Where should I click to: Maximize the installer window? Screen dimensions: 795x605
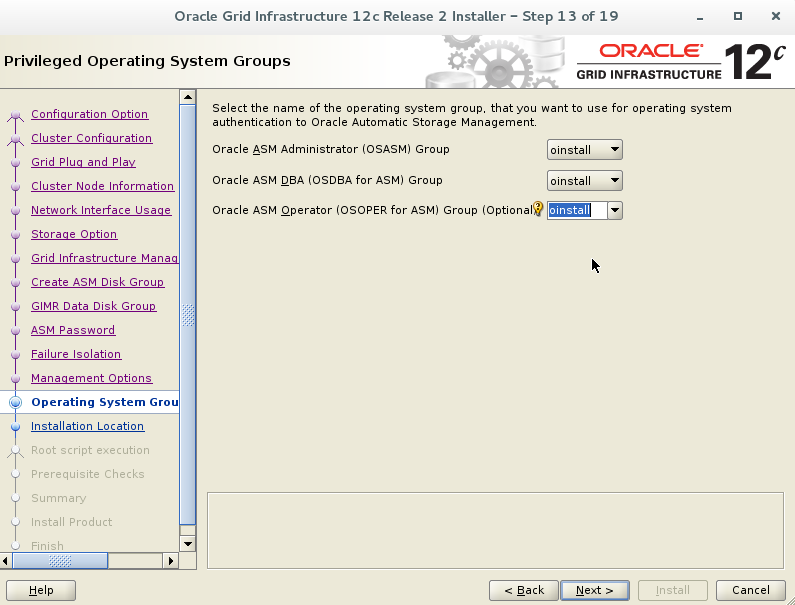click(738, 16)
